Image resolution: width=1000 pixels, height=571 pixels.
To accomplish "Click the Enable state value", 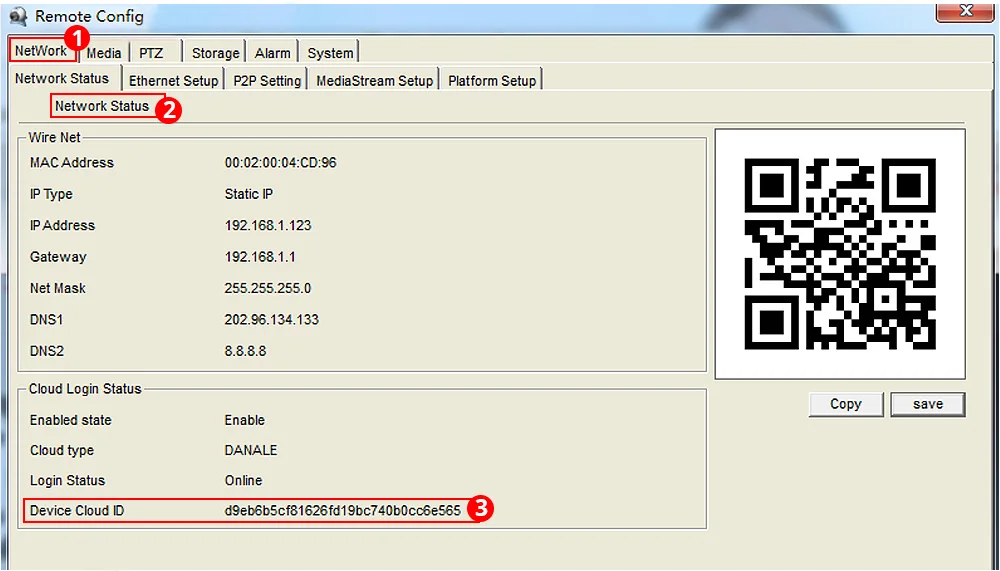I will click(x=244, y=420).
